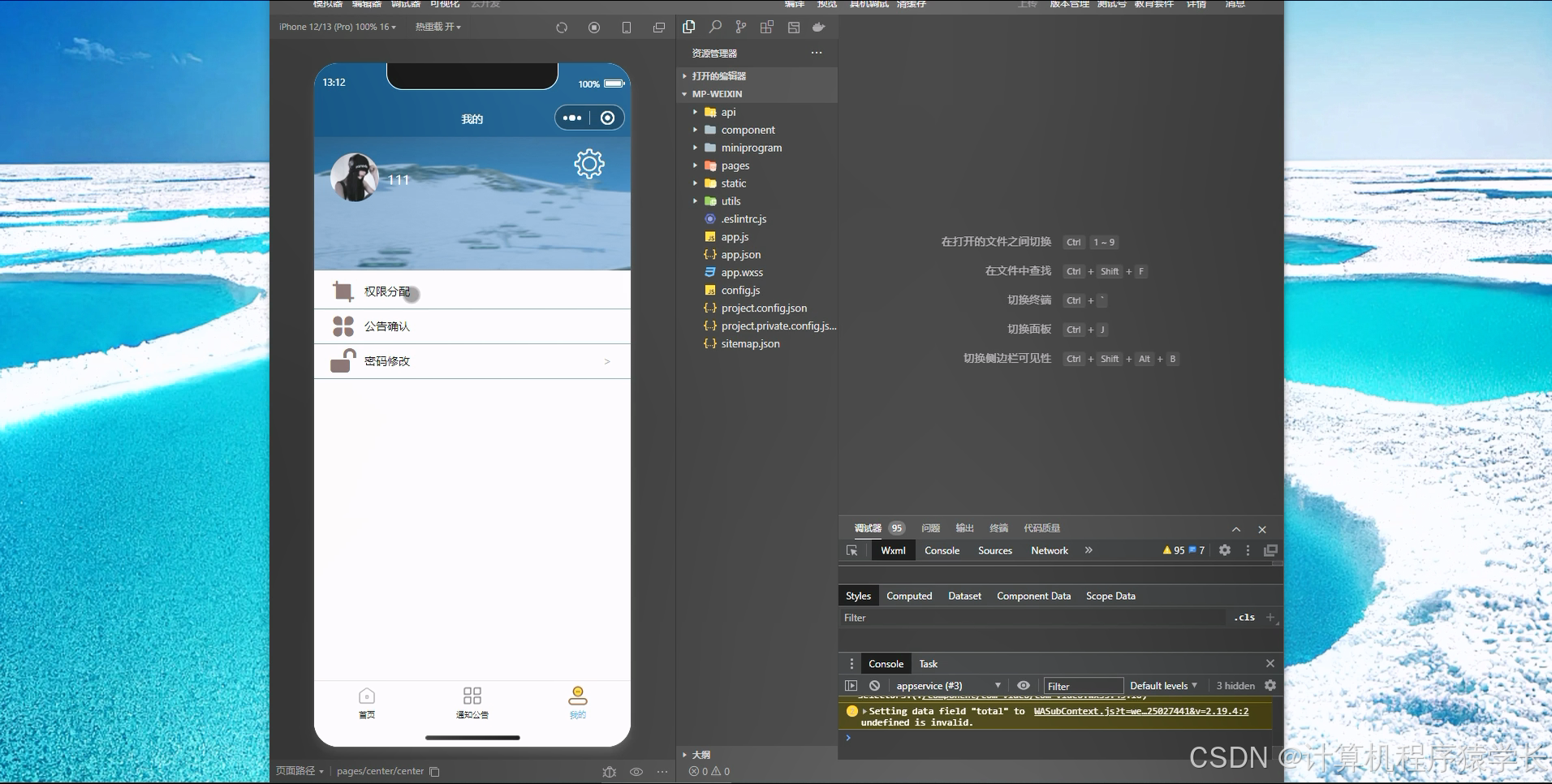The image size is (1552, 784).
Task: Switch to the Sources tab
Action: [995, 550]
